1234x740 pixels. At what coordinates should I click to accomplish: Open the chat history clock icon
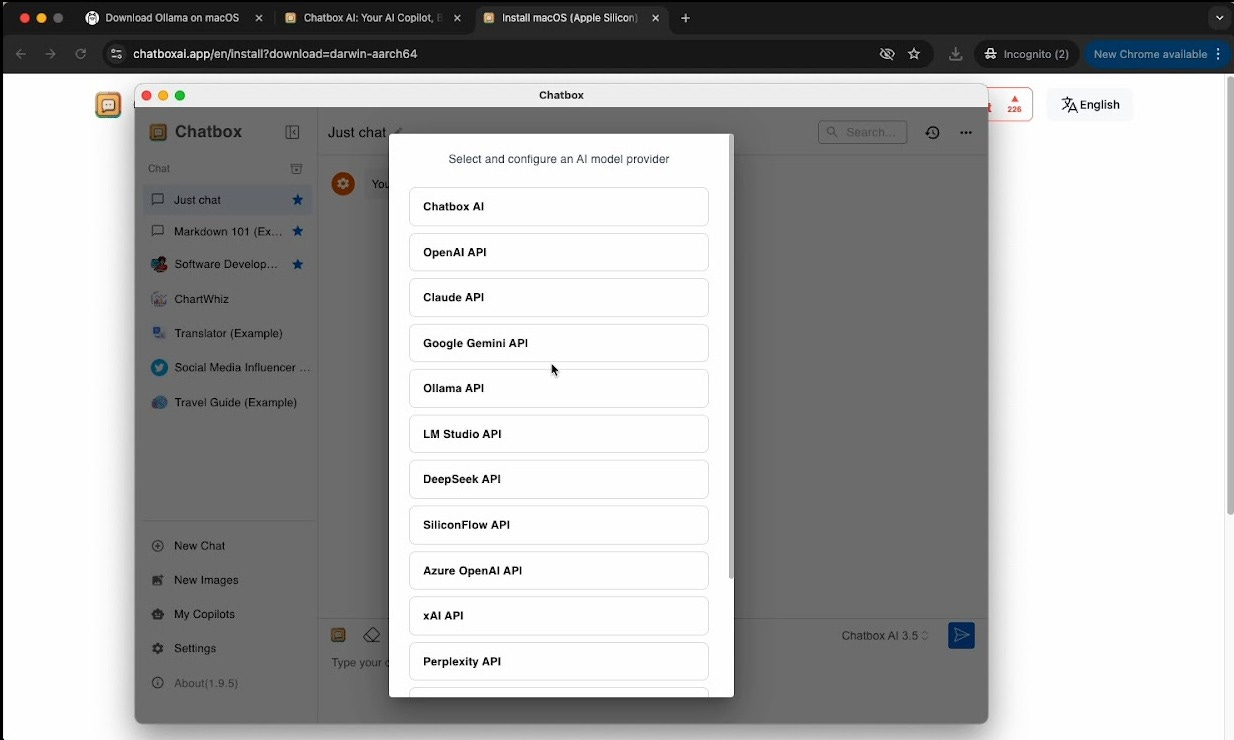pyautogui.click(x=932, y=132)
